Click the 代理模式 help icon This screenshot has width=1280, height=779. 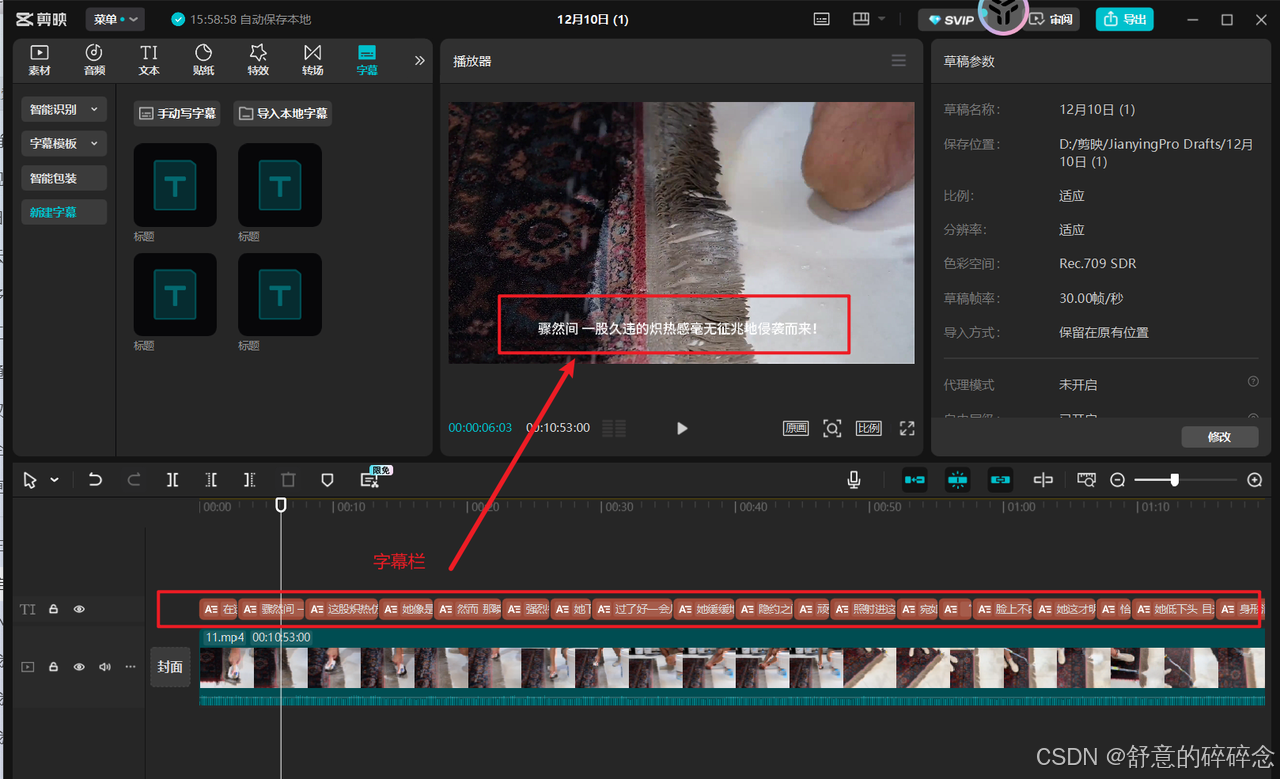(1253, 382)
